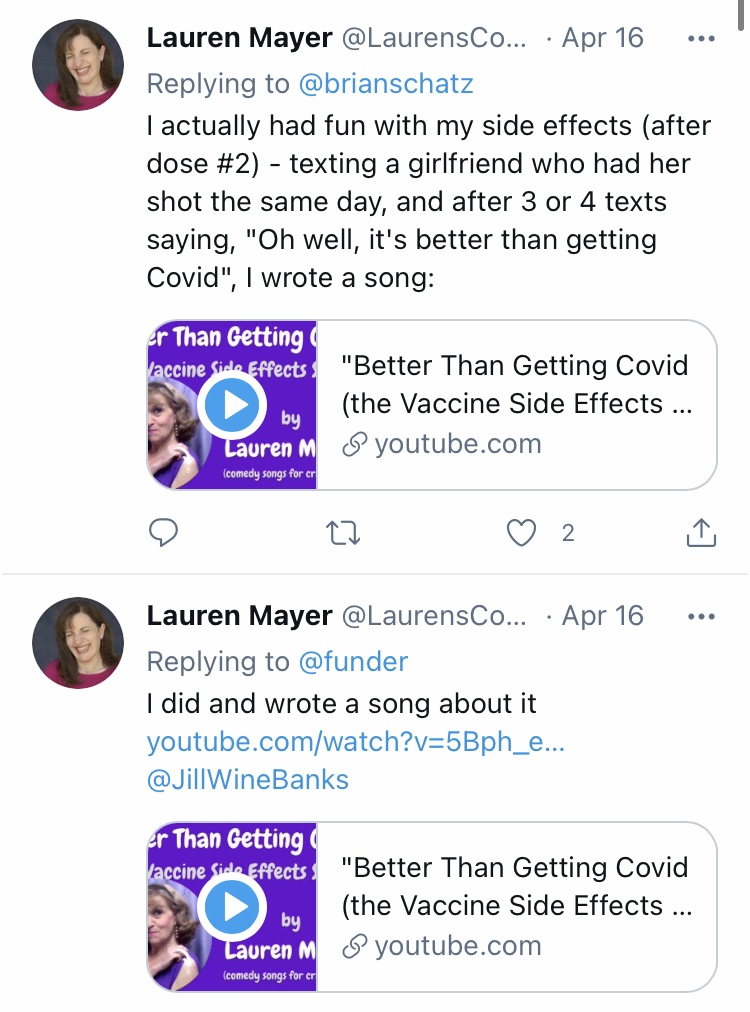The image size is (750, 1012).
Task: Play the video in first YouTube card
Action: coord(232,405)
